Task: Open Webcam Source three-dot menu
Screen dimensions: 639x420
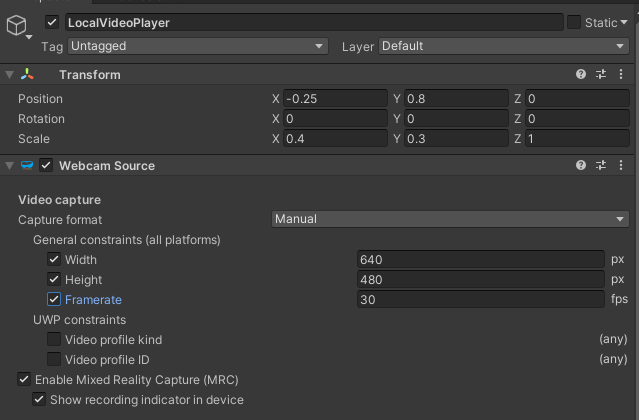Action: (621, 165)
